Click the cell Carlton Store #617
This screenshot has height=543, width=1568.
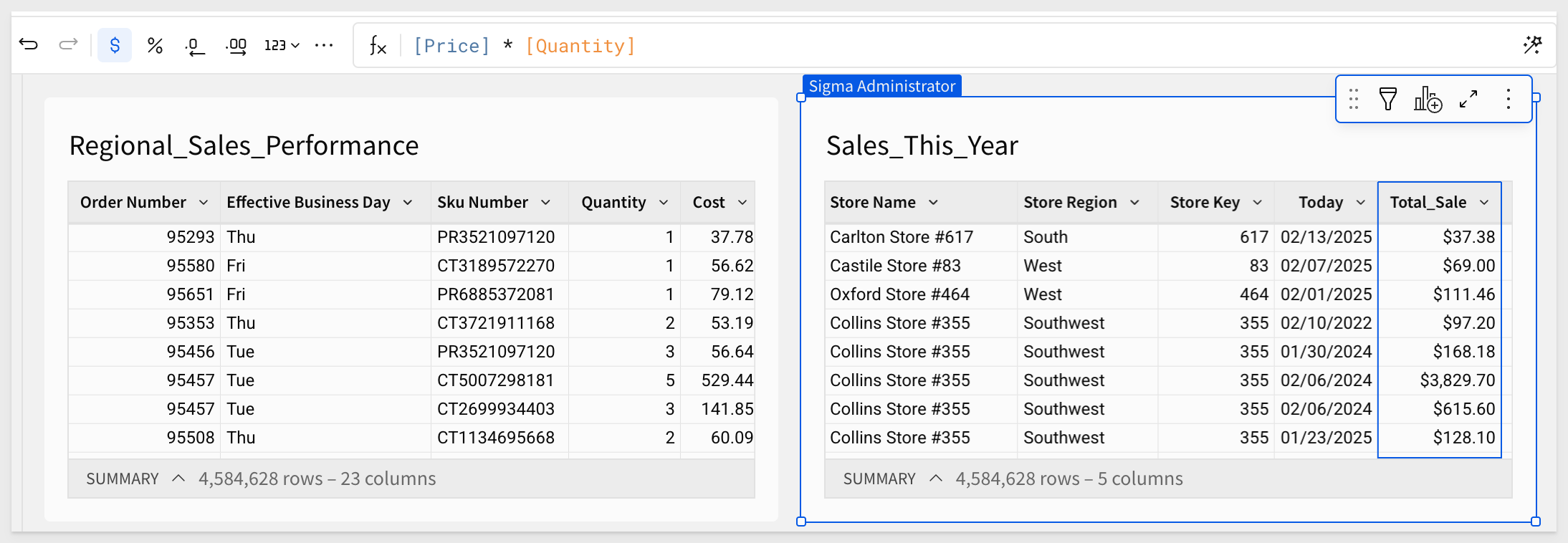(x=921, y=237)
